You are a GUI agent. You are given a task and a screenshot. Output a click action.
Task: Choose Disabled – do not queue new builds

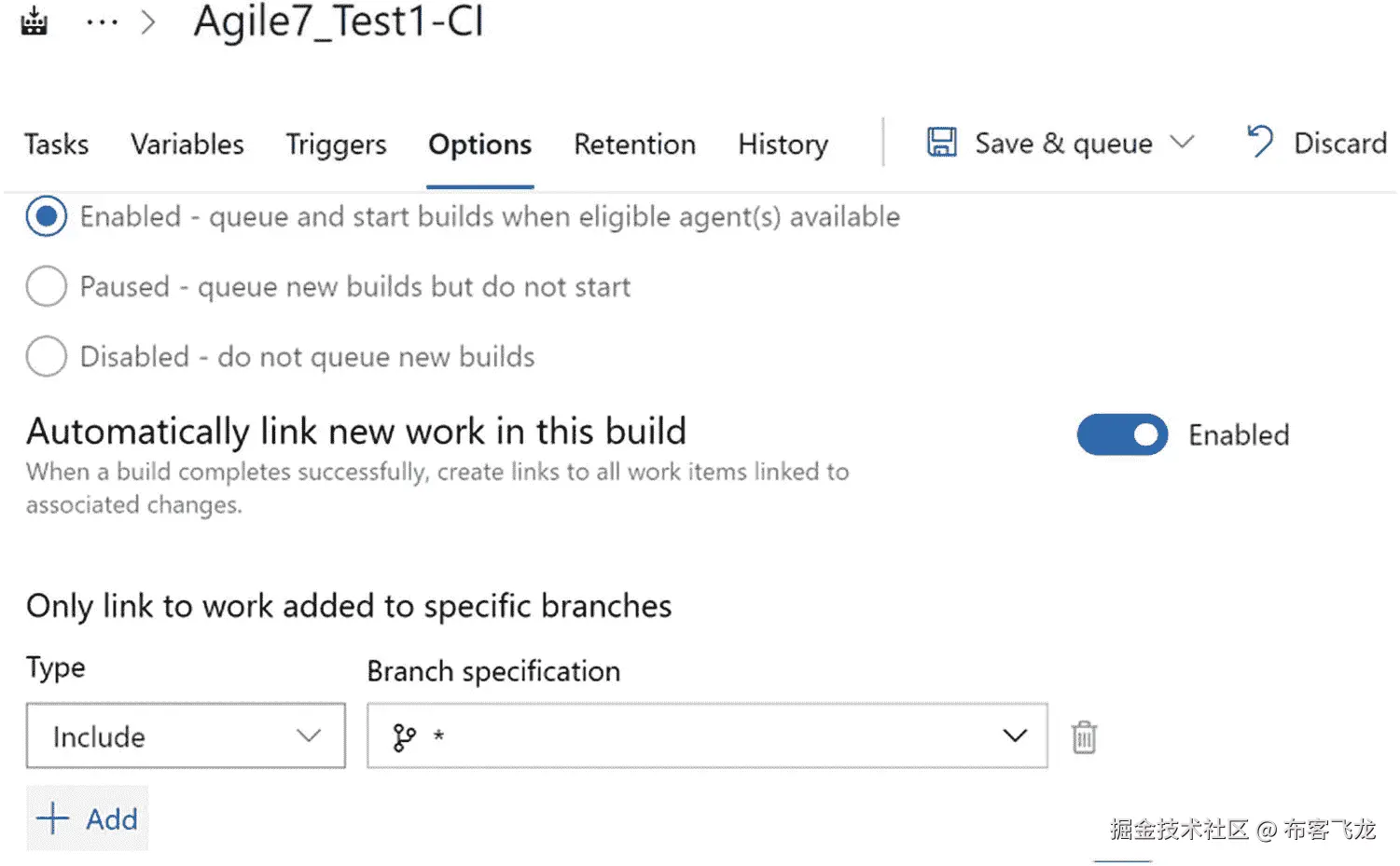click(47, 356)
